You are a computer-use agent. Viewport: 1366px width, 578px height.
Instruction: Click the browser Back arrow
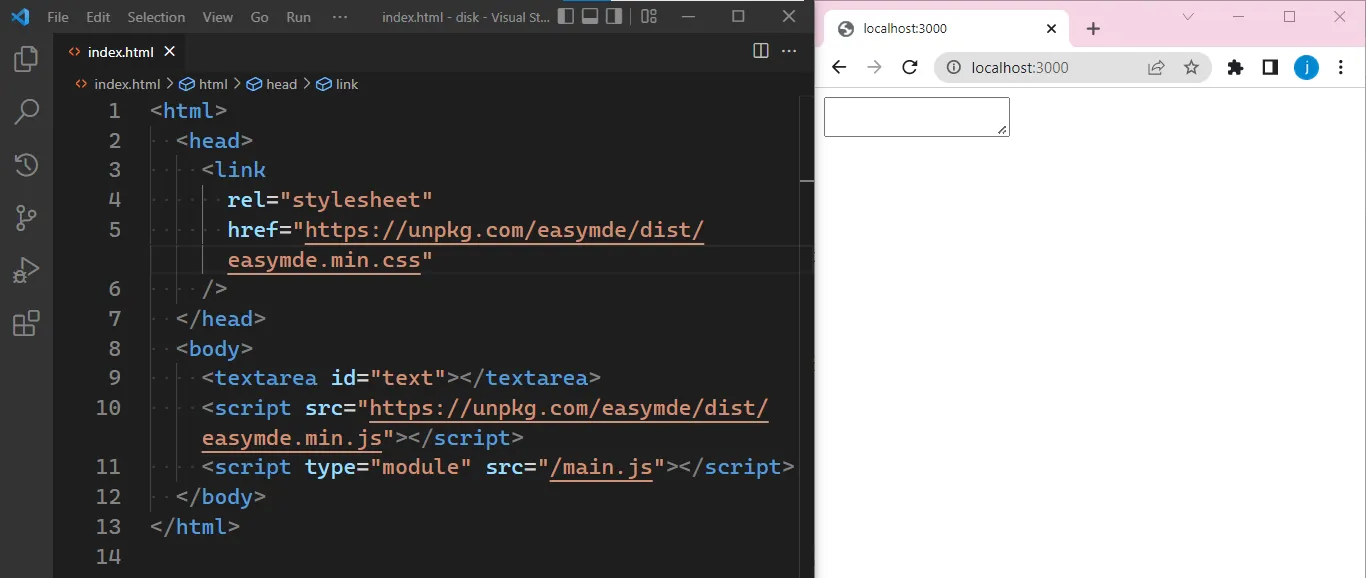coord(839,67)
